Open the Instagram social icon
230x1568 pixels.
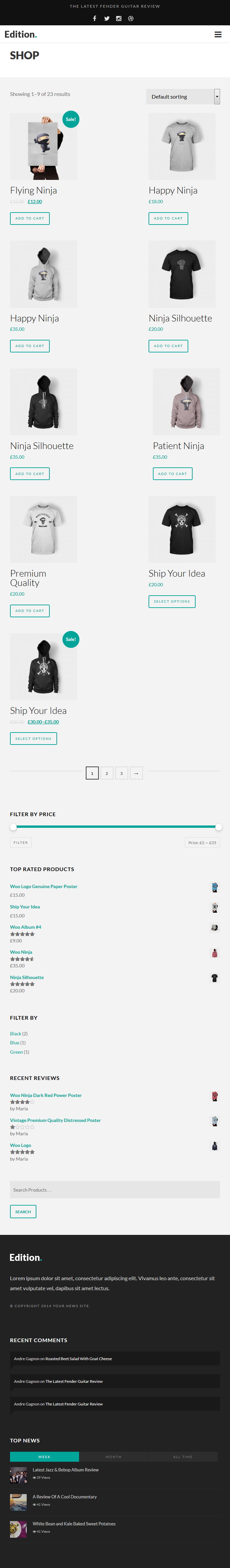[119, 18]
